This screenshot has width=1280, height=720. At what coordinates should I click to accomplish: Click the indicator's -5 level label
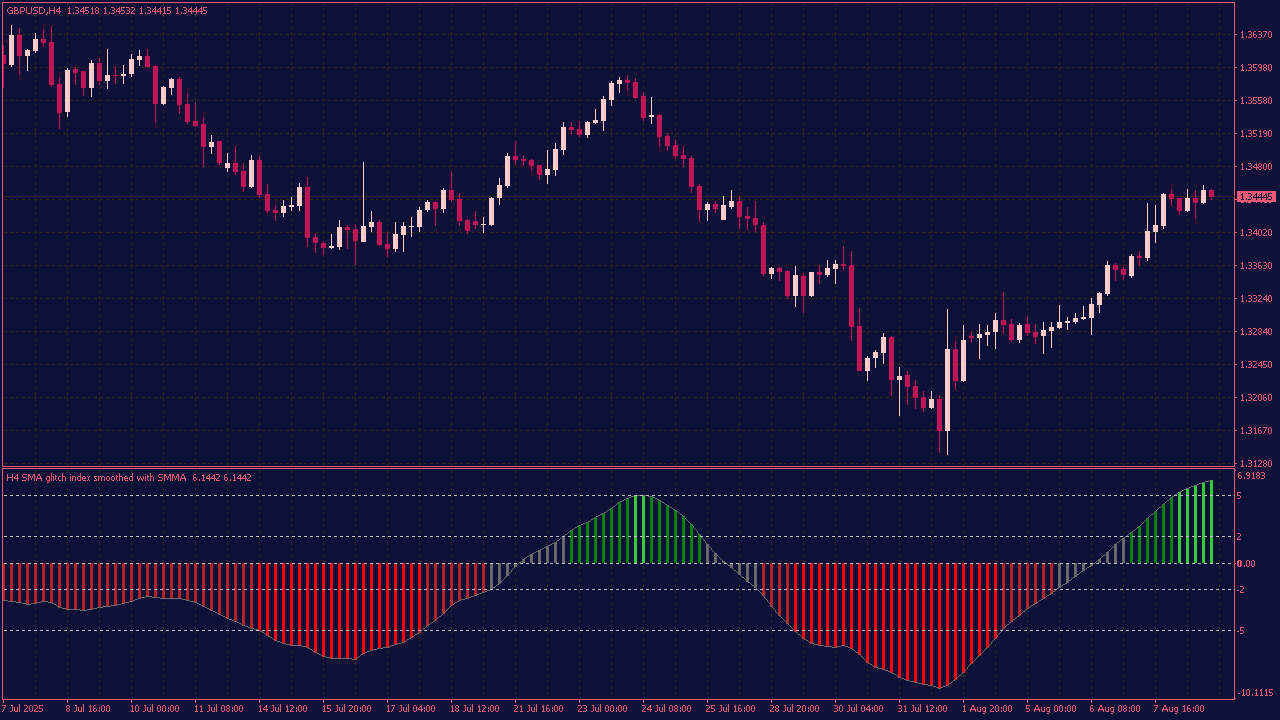[1241, 631]
